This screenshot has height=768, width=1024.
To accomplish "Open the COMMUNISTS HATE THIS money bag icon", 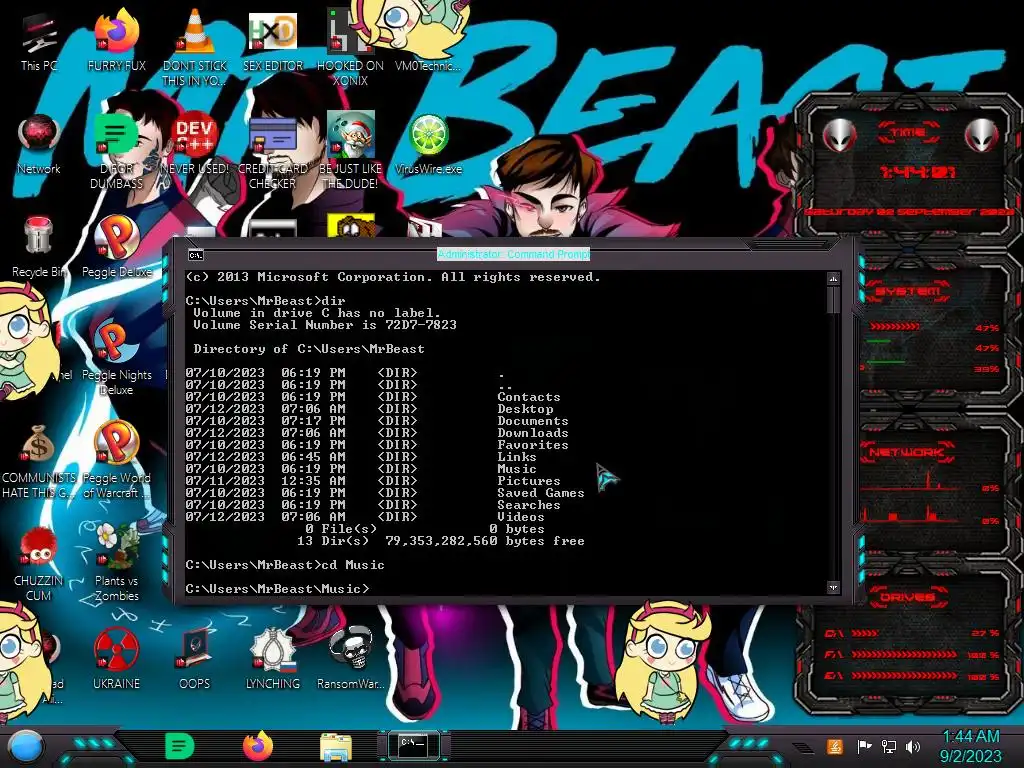I will (x=39, y=460).
